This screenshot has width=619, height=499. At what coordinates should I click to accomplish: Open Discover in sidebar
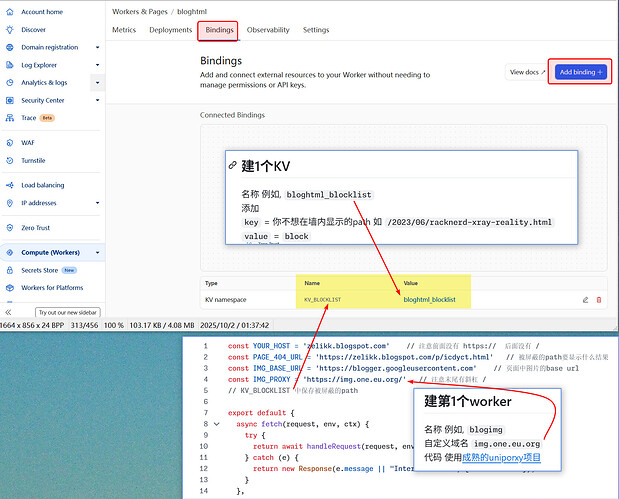34,30
